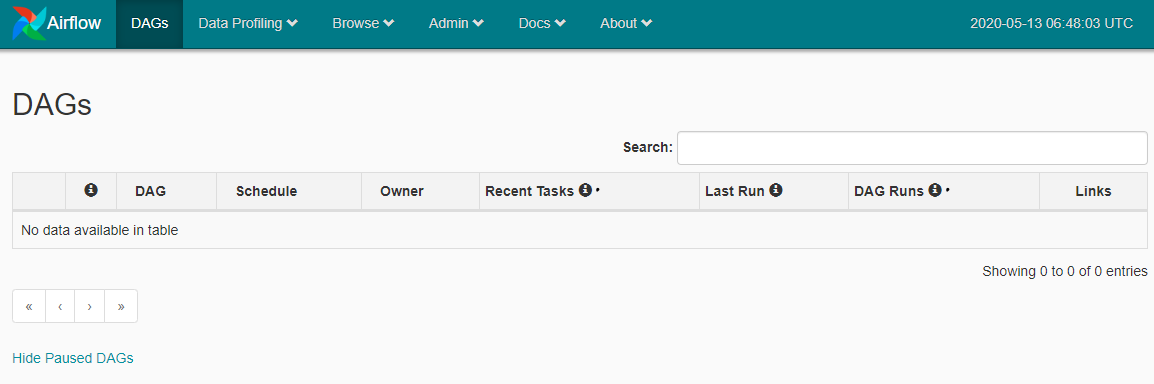Click the Recent Tasks info icon

pyautogui.click(x=585, y=191)
